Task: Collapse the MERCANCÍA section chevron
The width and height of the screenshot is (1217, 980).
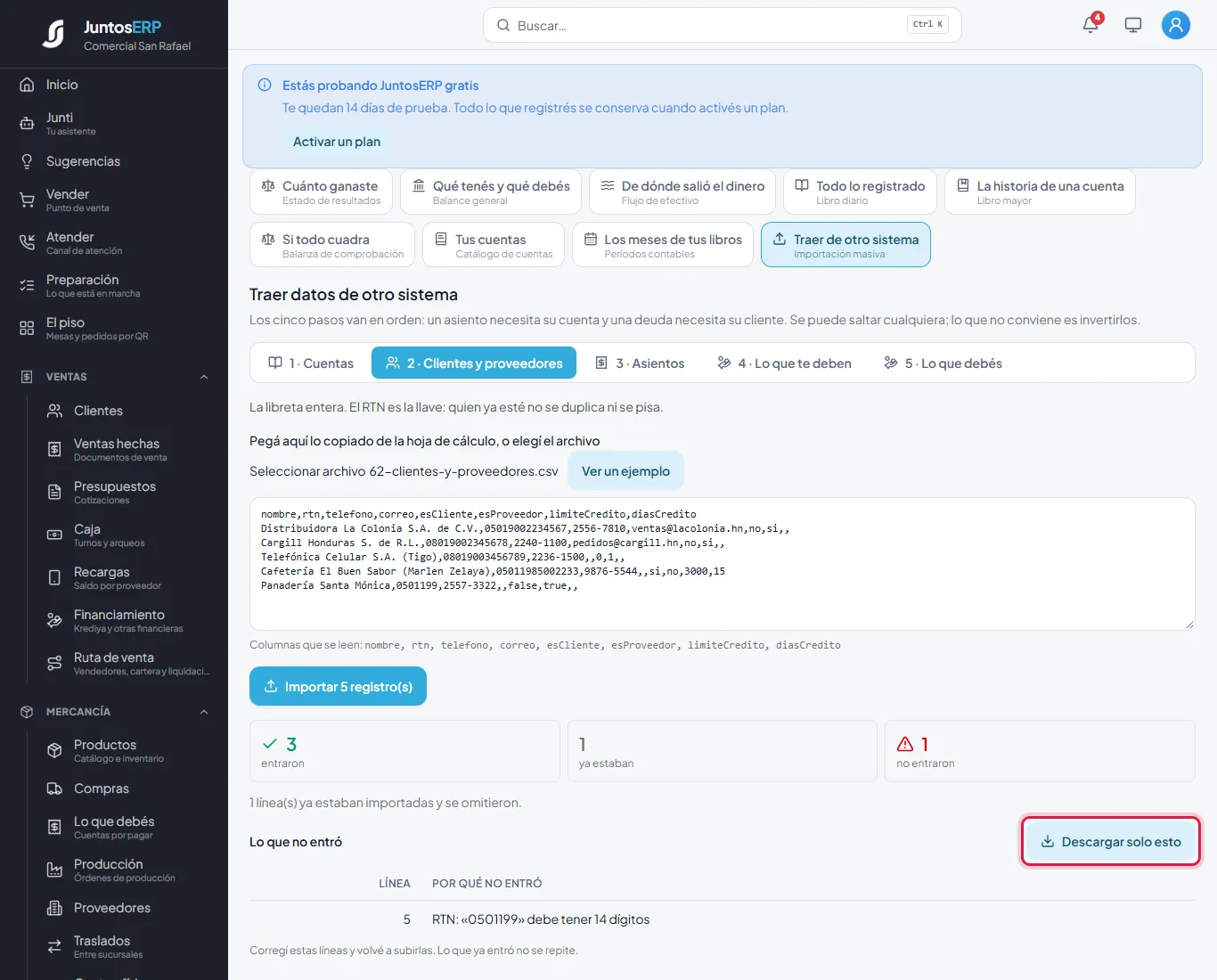Action: [x=204, y=712]
